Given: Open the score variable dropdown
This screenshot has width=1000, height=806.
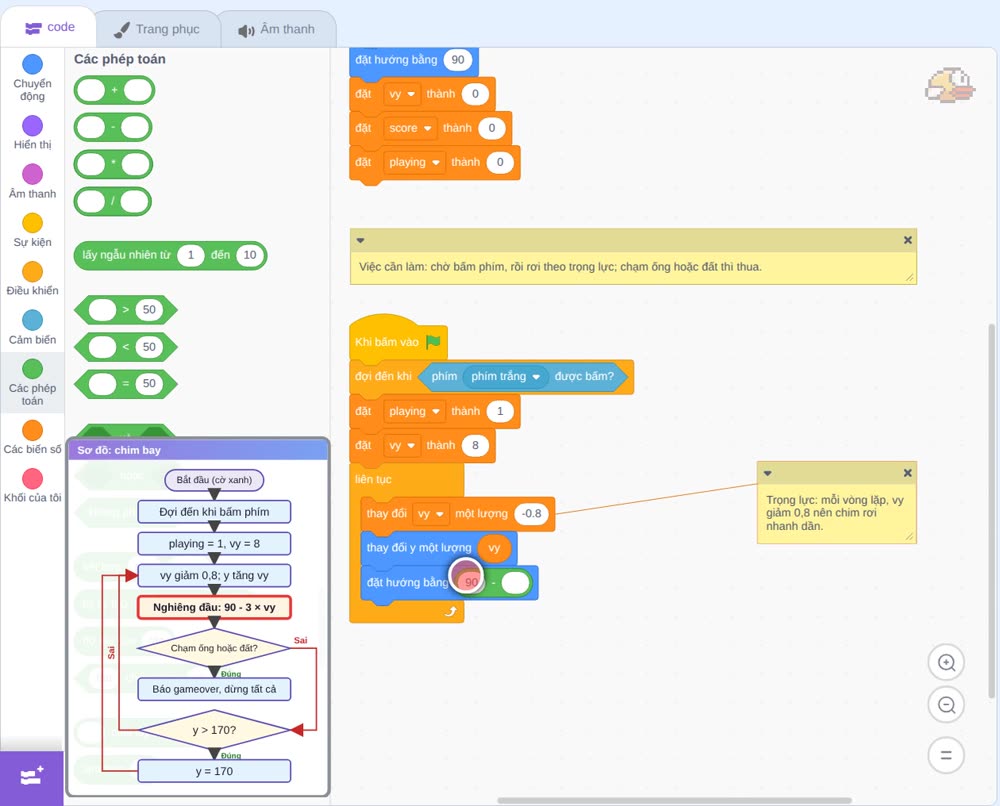Looking at the screenshot, I should tap(411, 128).
